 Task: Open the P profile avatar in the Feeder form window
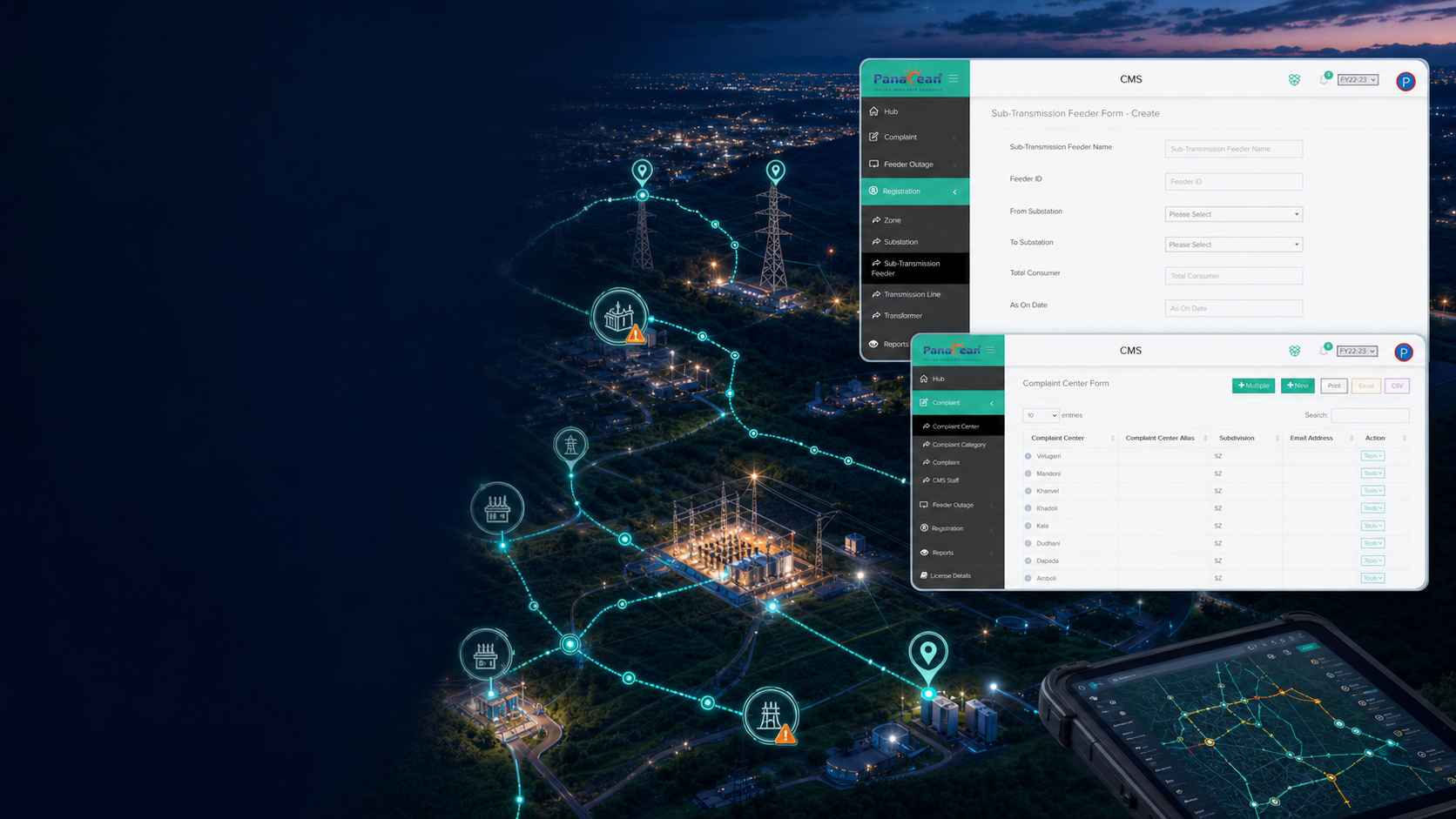click(1405, 81)
